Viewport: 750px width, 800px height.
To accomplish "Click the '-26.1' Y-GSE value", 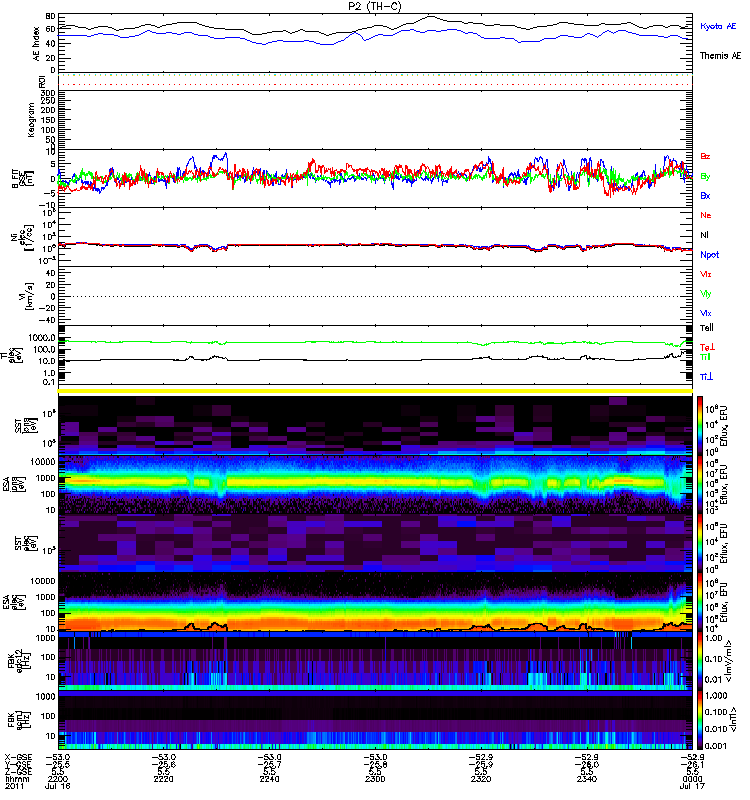I will click(x=692, y=765).
